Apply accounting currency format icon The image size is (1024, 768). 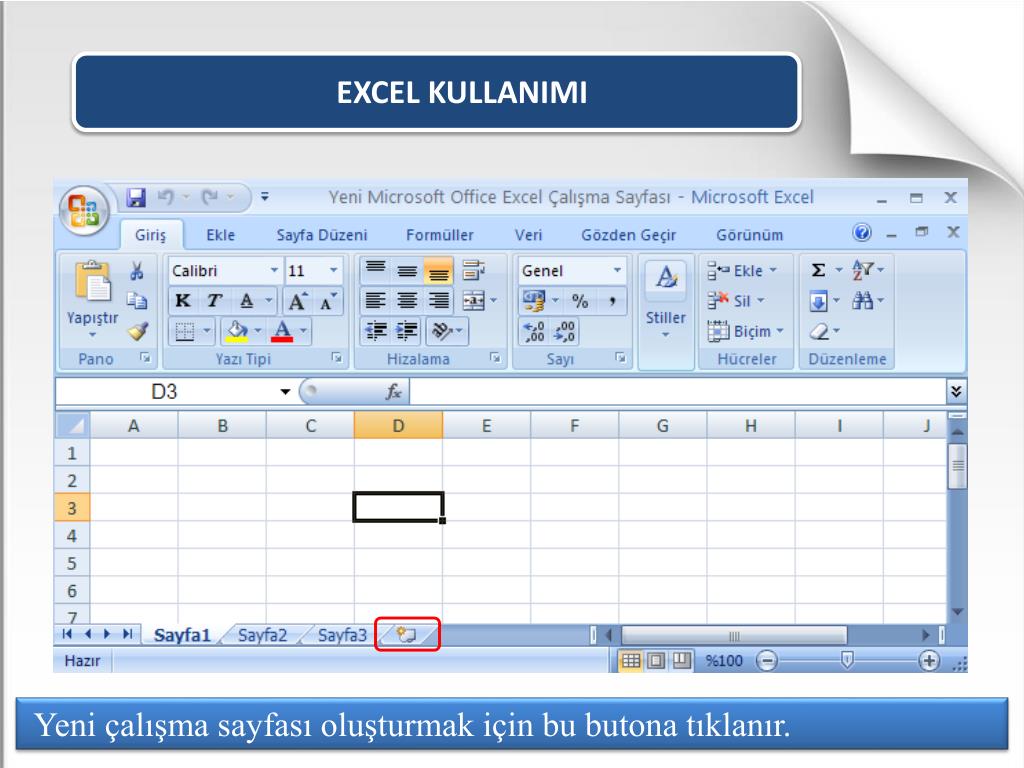pyautogui.click(x=534, y=300)
